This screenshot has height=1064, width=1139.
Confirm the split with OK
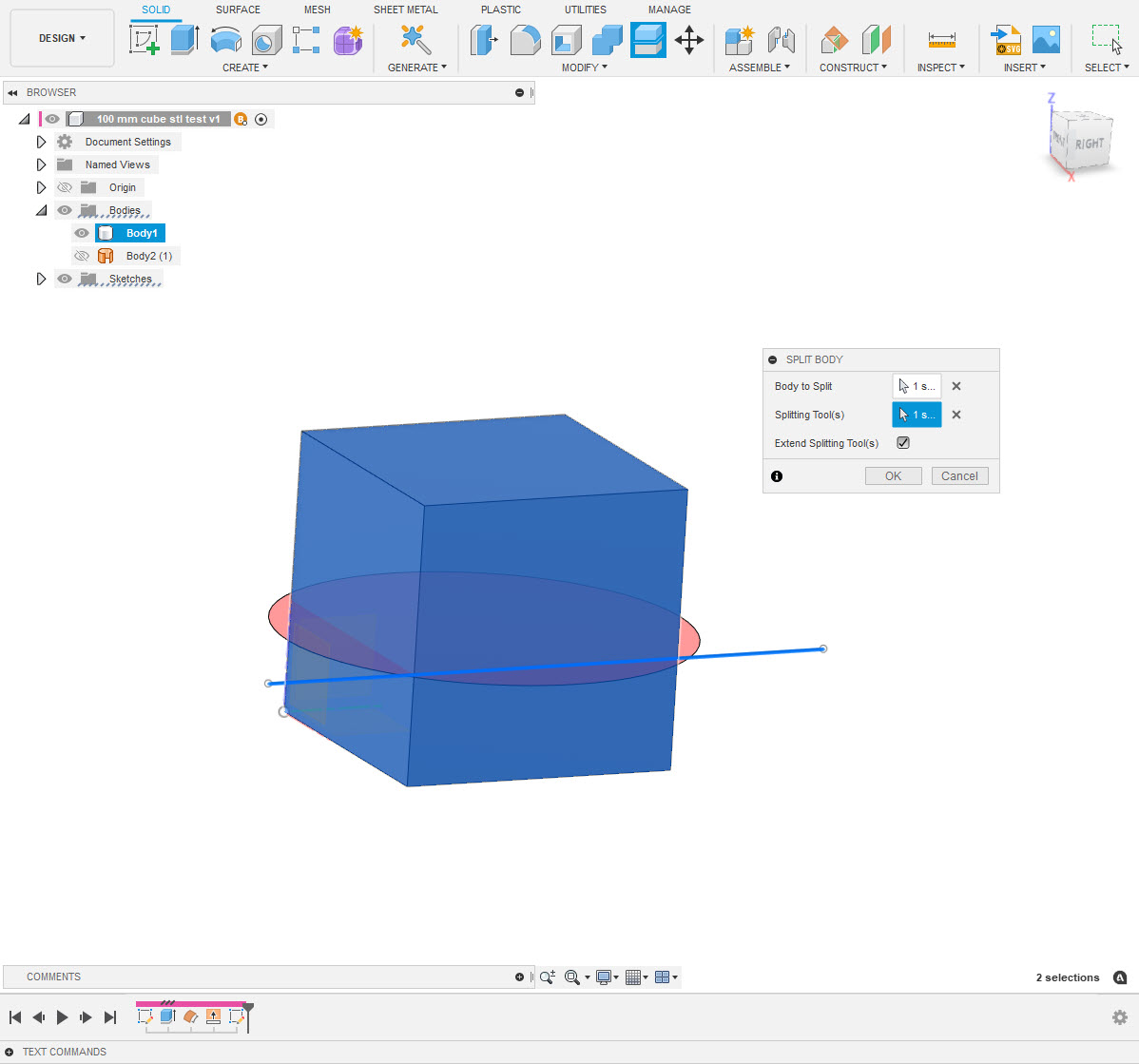click(x=892, y=475)
